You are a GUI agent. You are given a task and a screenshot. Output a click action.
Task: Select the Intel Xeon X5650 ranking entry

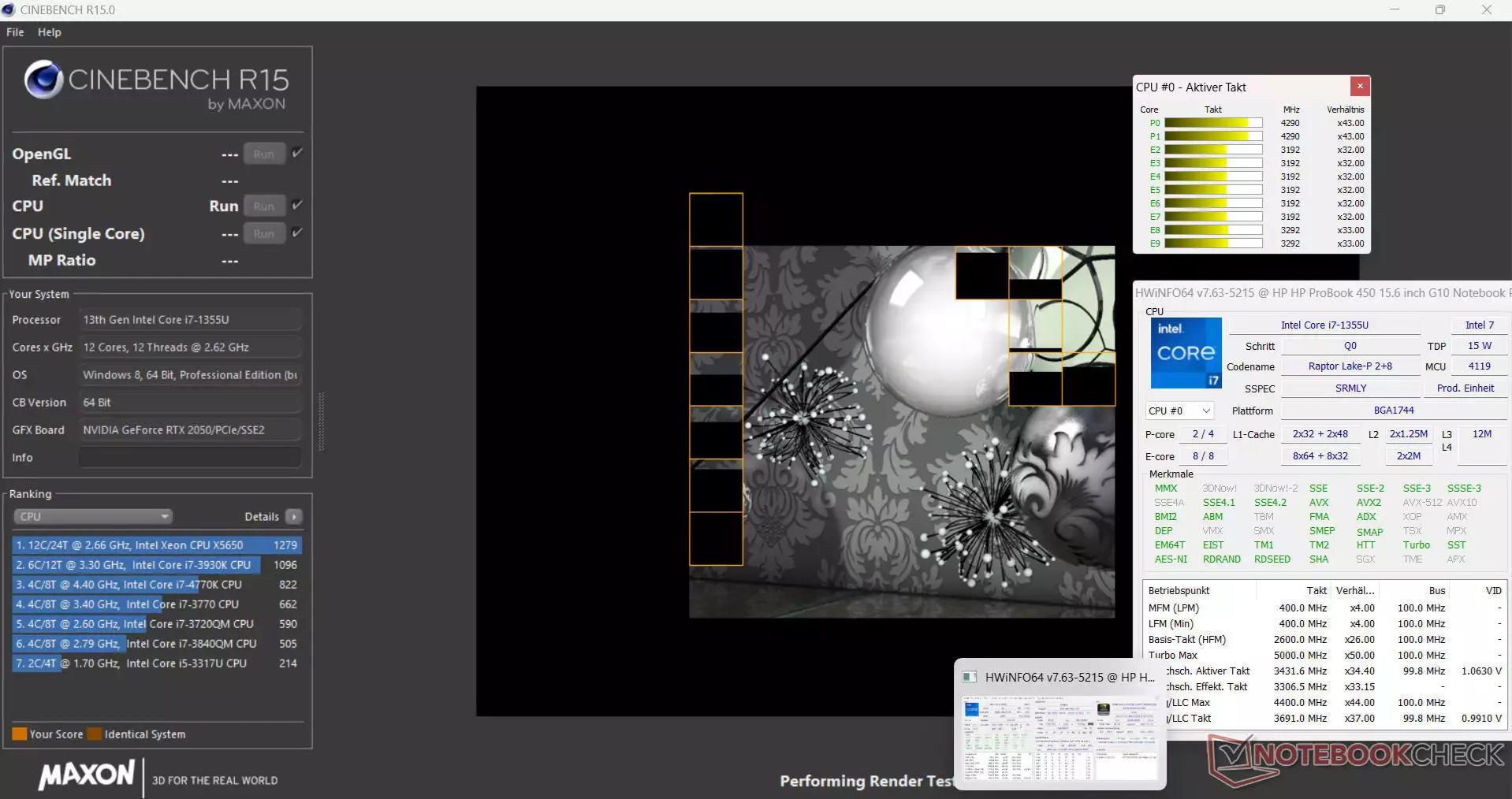[157, 545]
